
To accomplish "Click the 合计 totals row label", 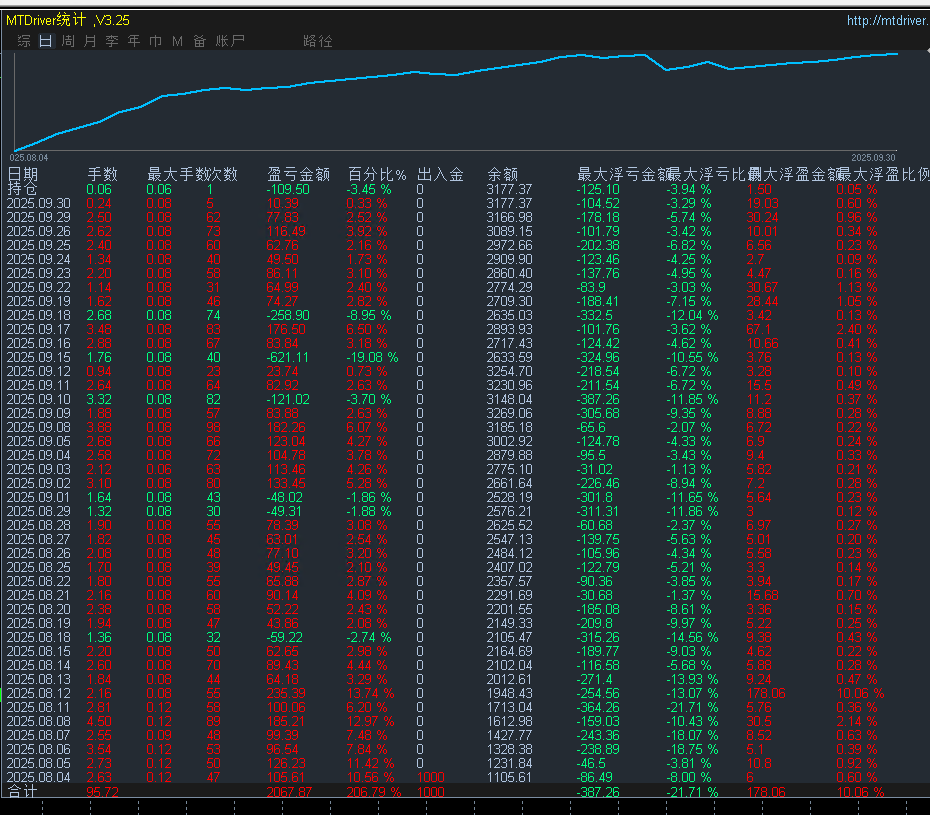I will pyautogui.click(x=23, y=792).
